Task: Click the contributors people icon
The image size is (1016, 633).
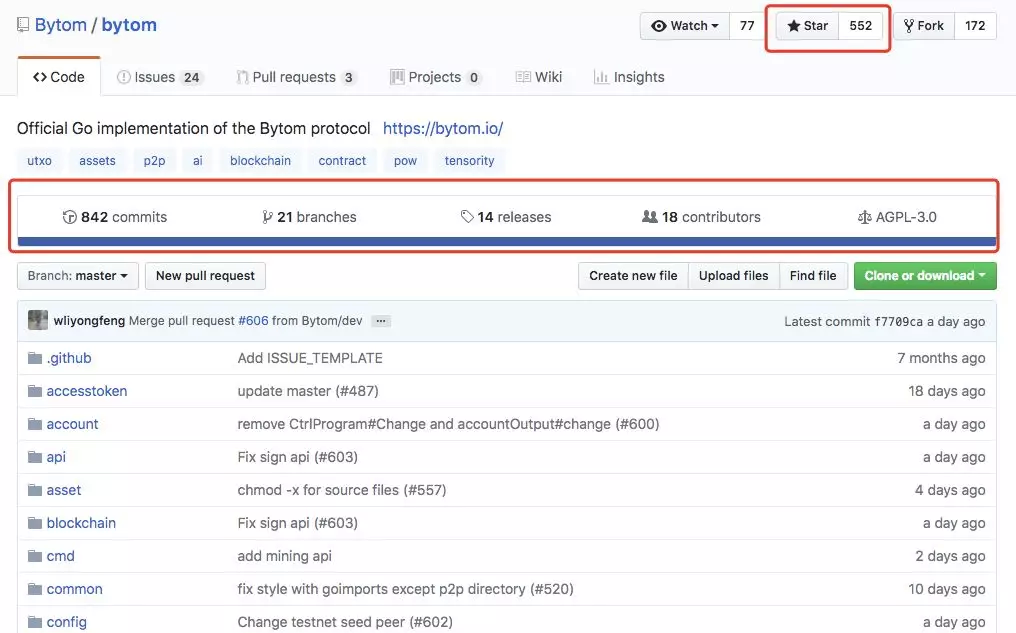Action: (649, 216)
